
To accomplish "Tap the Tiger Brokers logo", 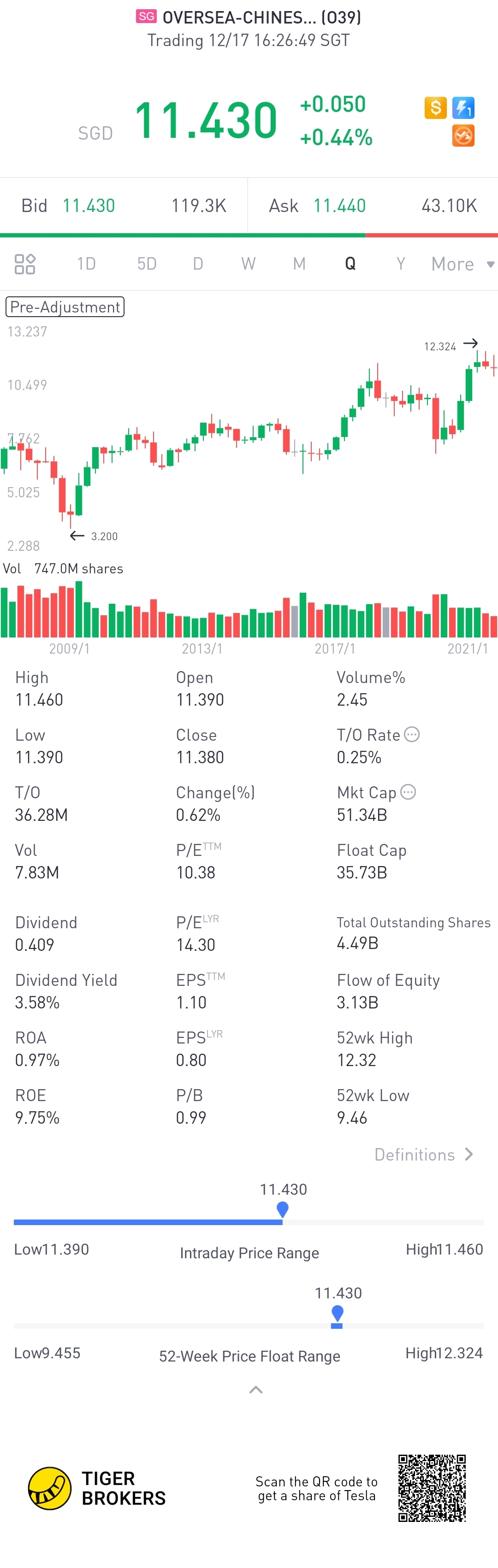I will click(x=50, y=1488).
